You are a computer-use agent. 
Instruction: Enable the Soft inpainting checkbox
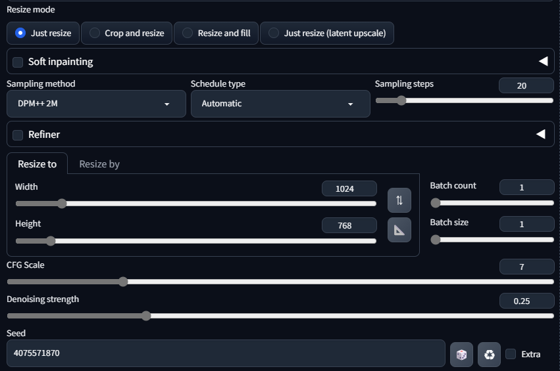click(18, 62)
